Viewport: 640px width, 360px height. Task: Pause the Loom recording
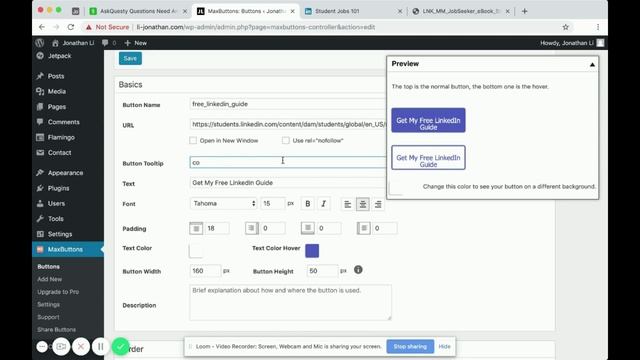(x=100, y=347)
